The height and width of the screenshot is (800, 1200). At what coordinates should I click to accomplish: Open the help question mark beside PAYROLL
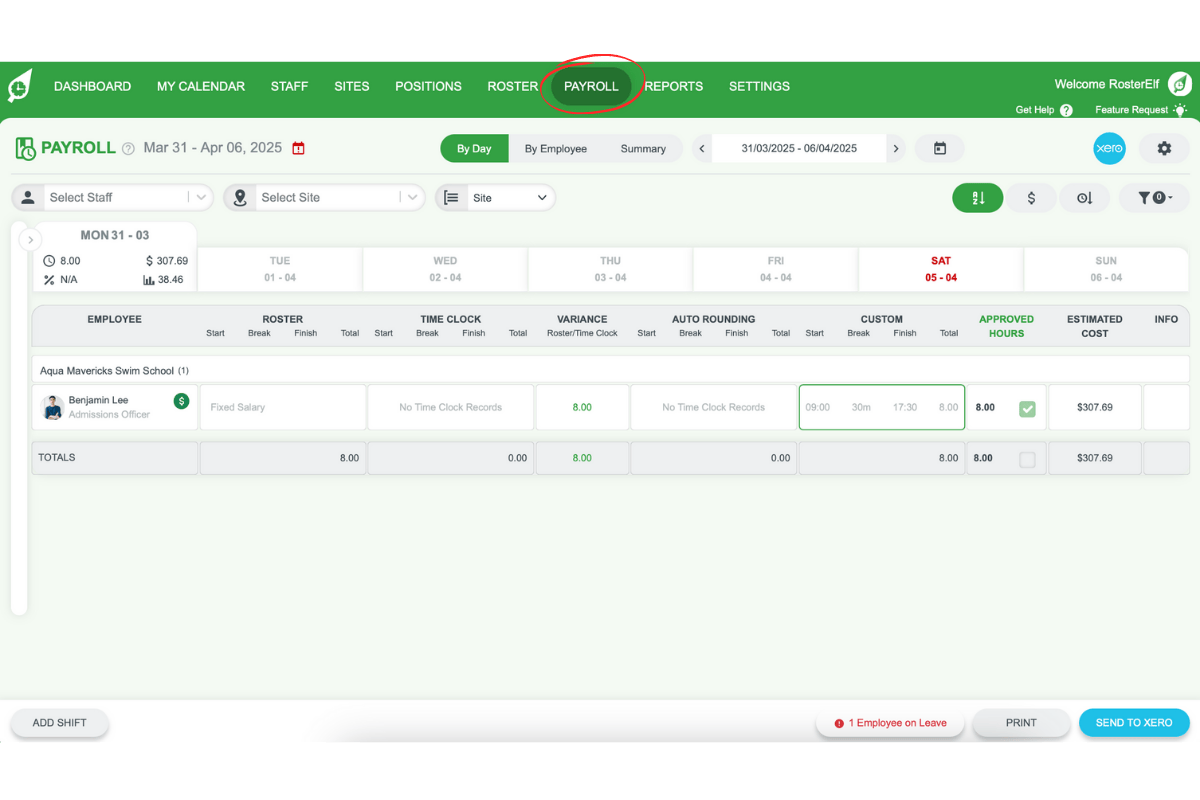coord(127,148)
